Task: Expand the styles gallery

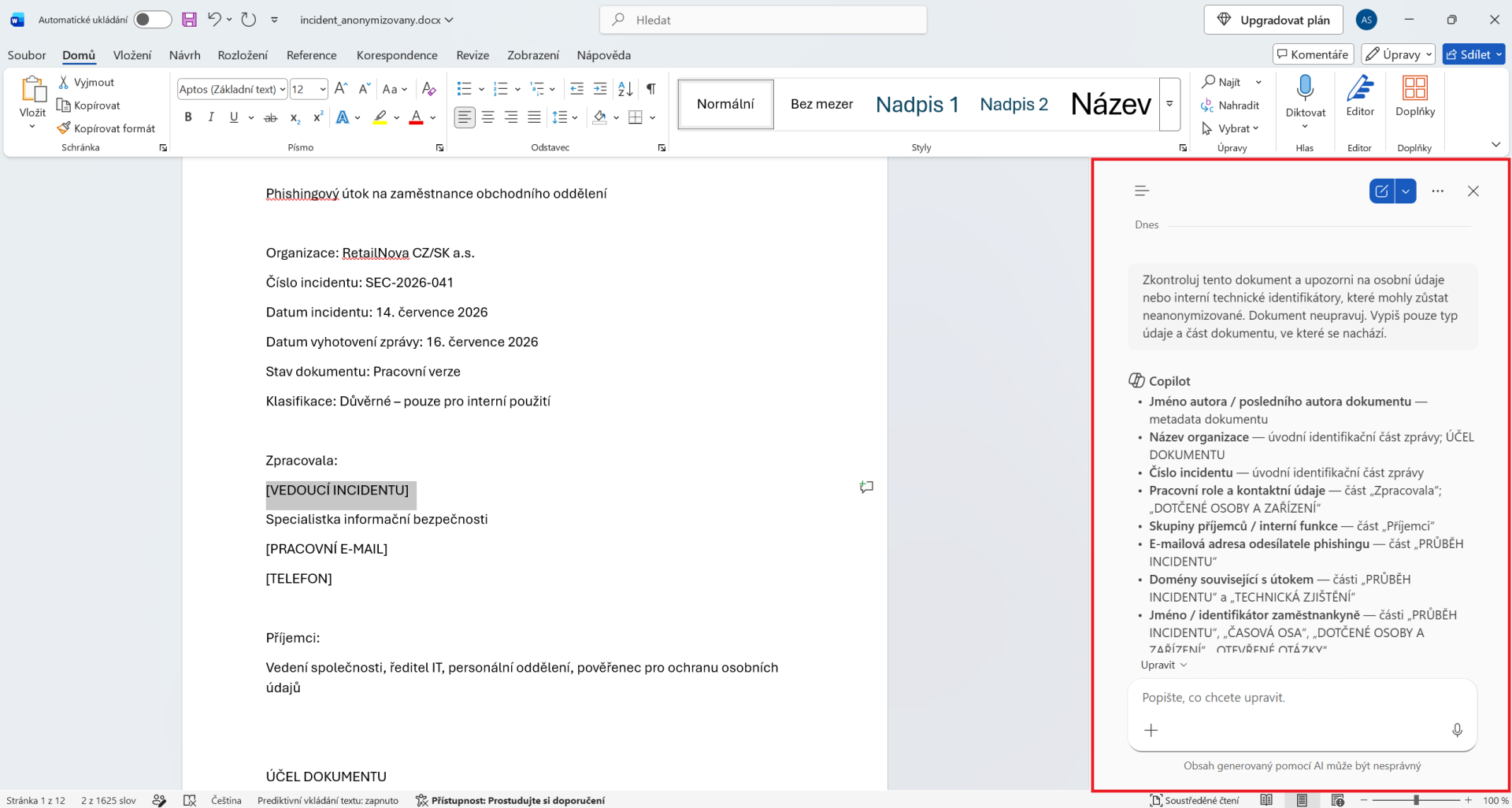Action: pyautogui.click(x=1169, y=104)
